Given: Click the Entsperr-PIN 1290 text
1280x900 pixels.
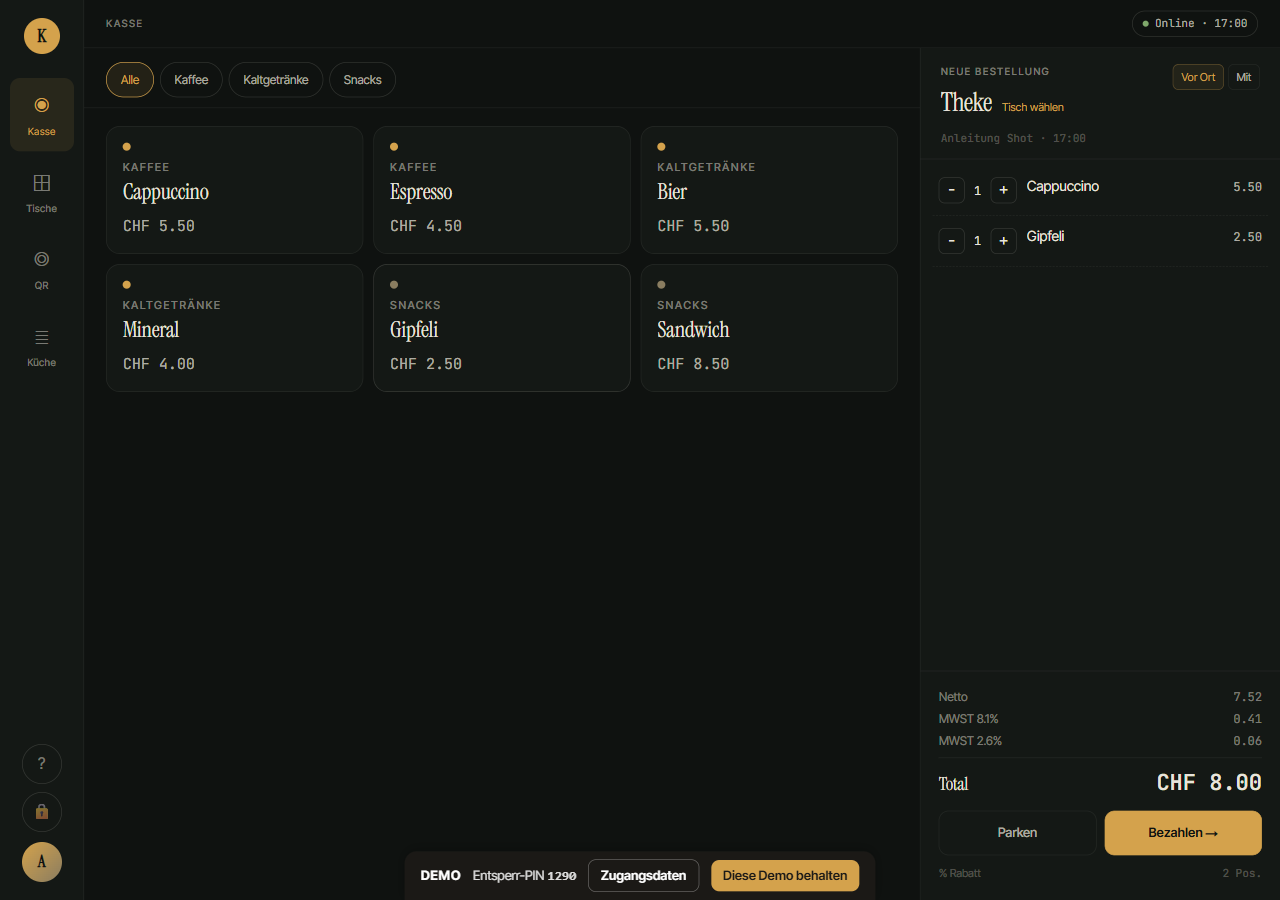Looking at the screenshot, I should coord(525,876).
